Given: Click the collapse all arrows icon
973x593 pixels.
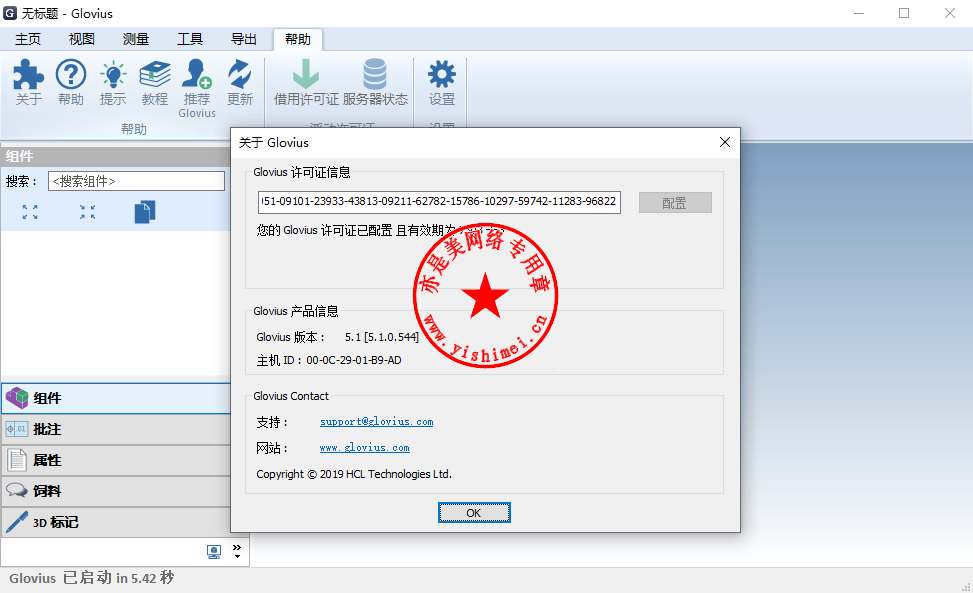Looking at the screenshot, I should (87, 212).
